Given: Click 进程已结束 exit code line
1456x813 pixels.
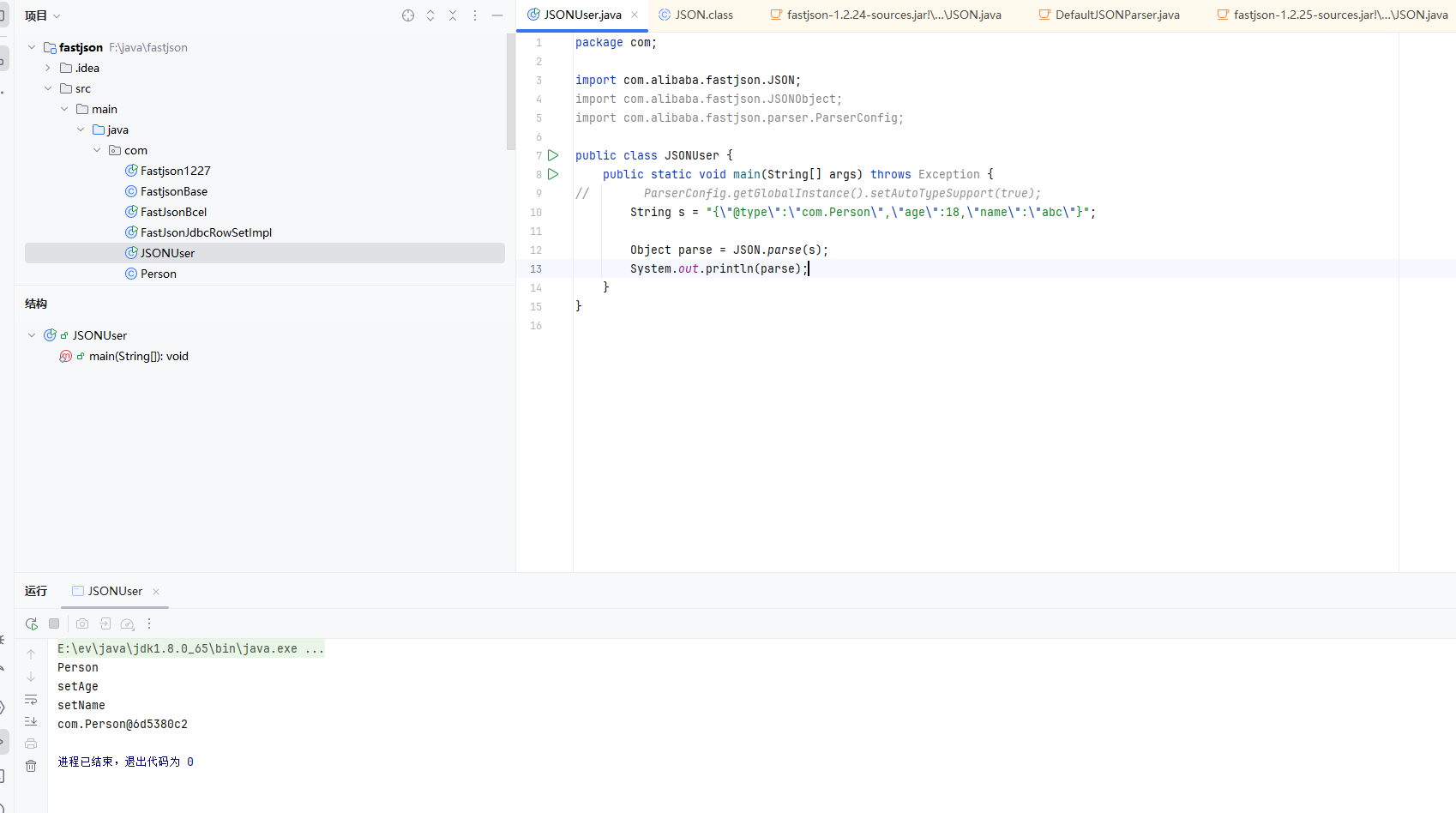Looking at the screenshot, I should click(125, 762).
